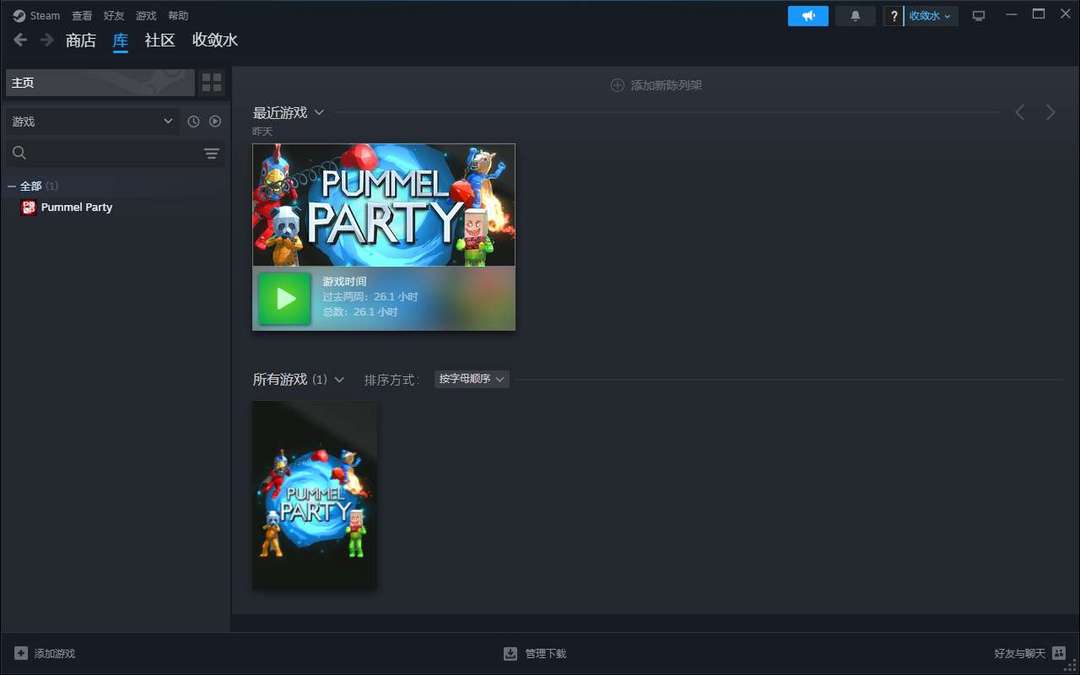Select Pummel Party name in game list
Image resolution: width=1080 pixels, height=675 pixels.
coord(76,207)
